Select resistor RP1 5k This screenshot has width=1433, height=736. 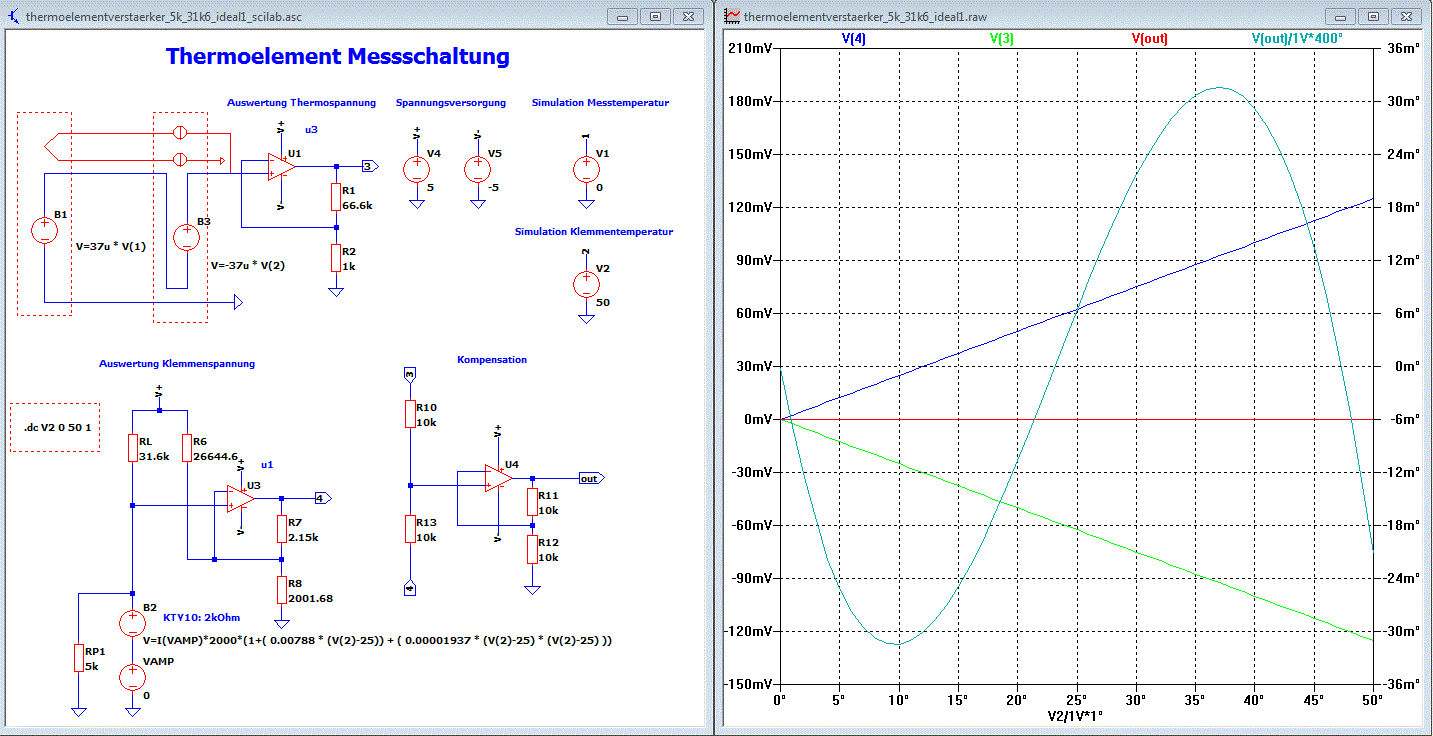78,657
